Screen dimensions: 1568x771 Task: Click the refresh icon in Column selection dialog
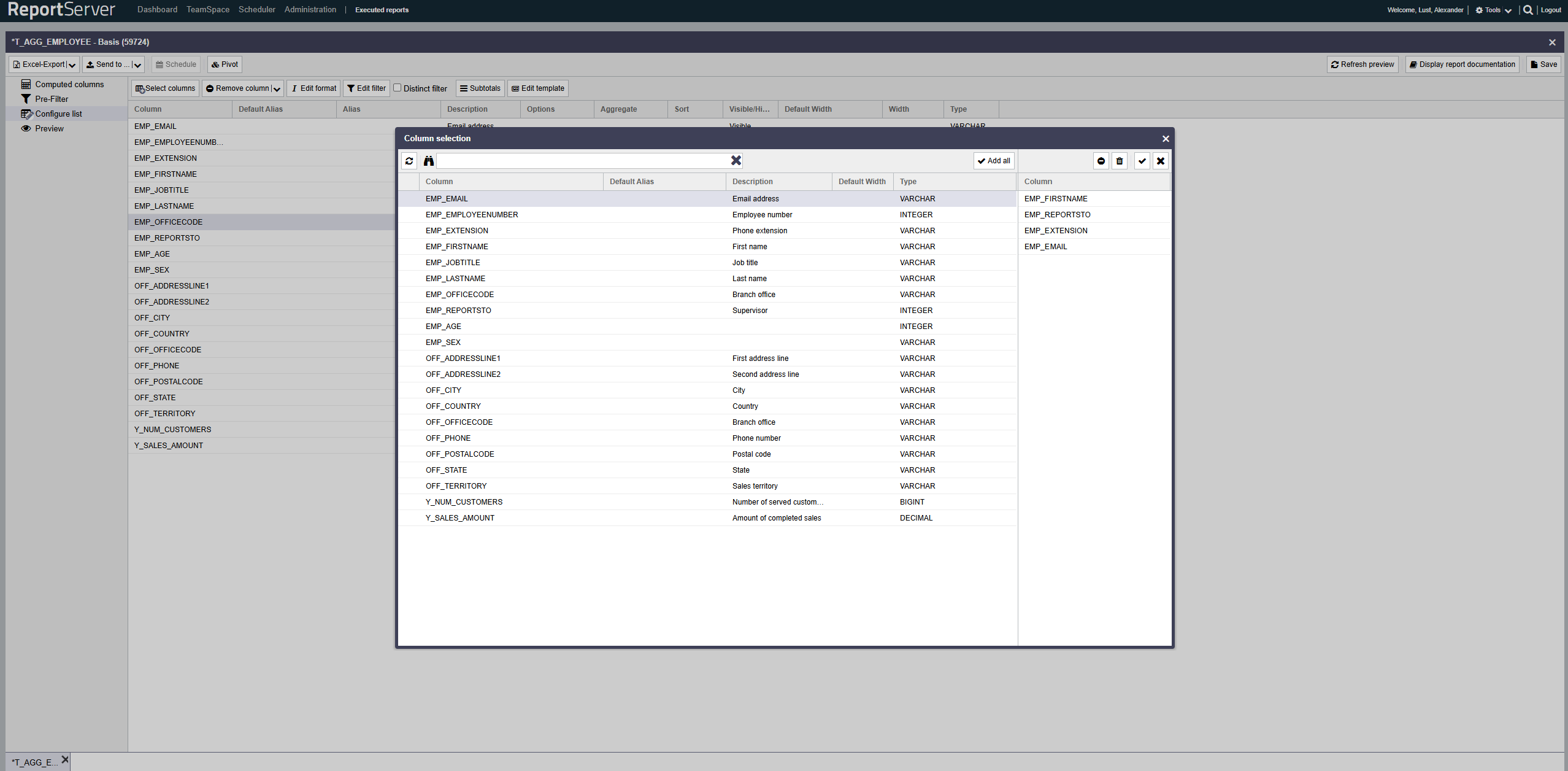pos(409,161)
